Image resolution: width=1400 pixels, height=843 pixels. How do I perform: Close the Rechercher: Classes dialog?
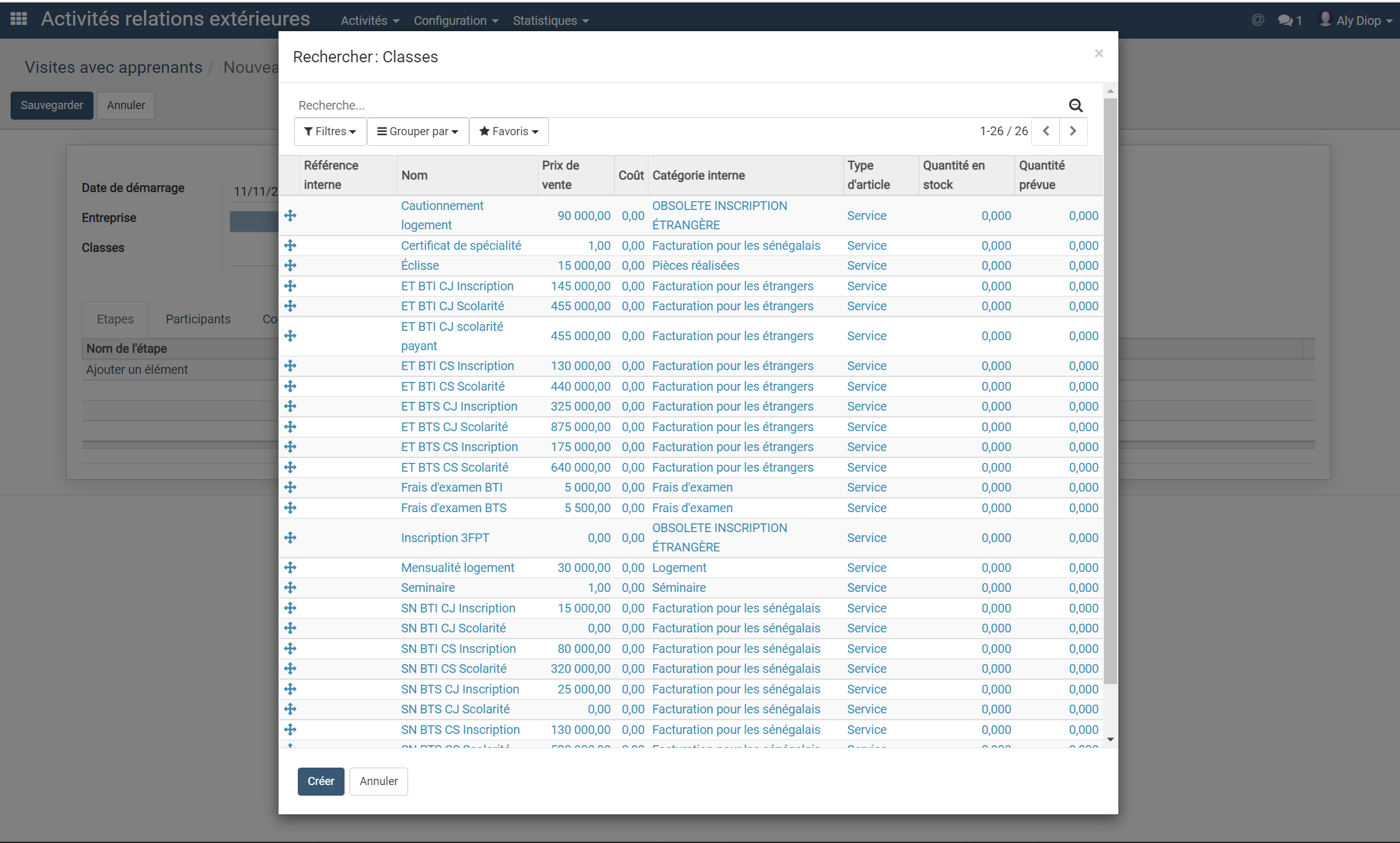1099,54
